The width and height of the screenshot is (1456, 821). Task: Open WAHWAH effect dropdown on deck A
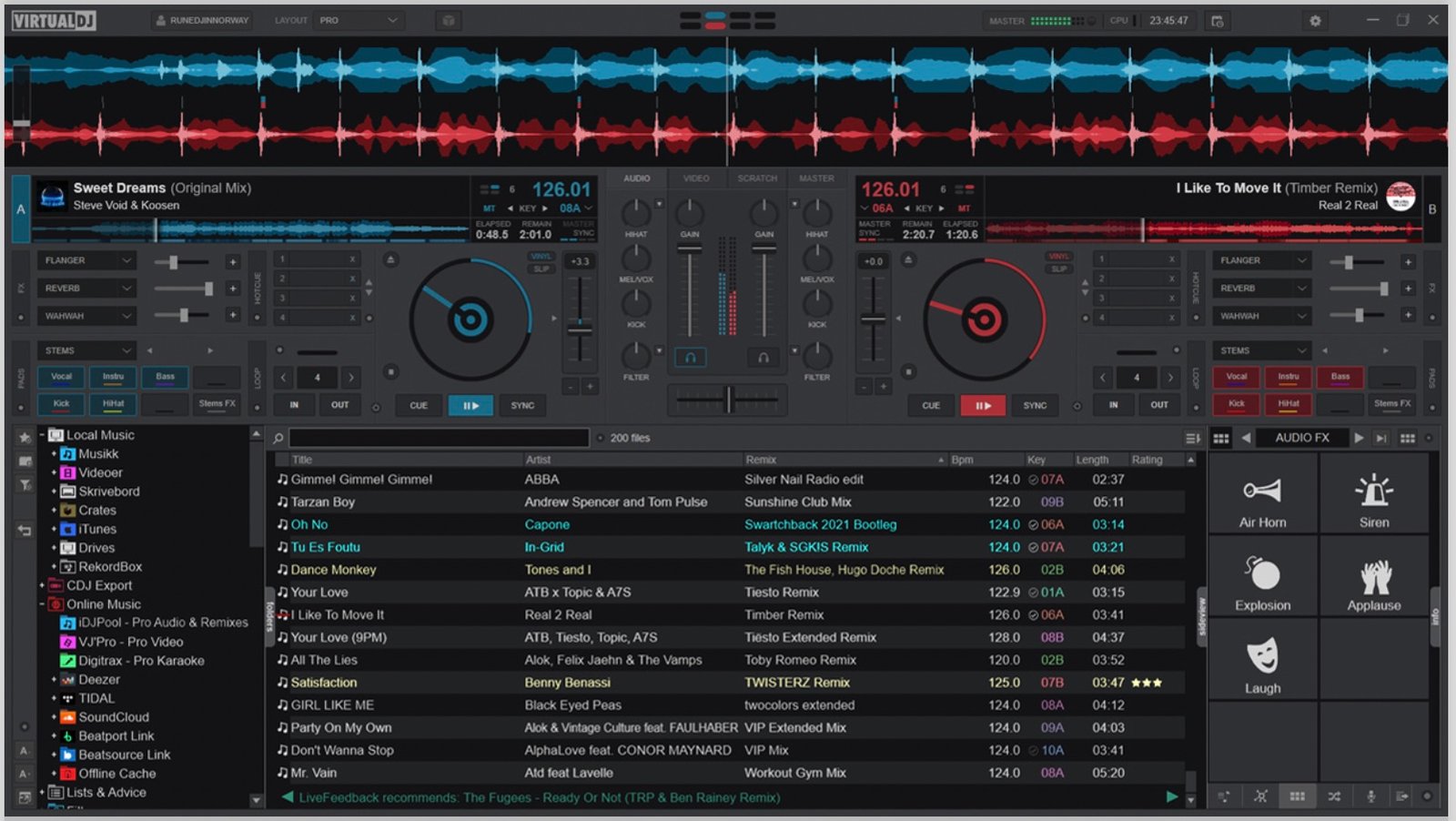[86, 316]
